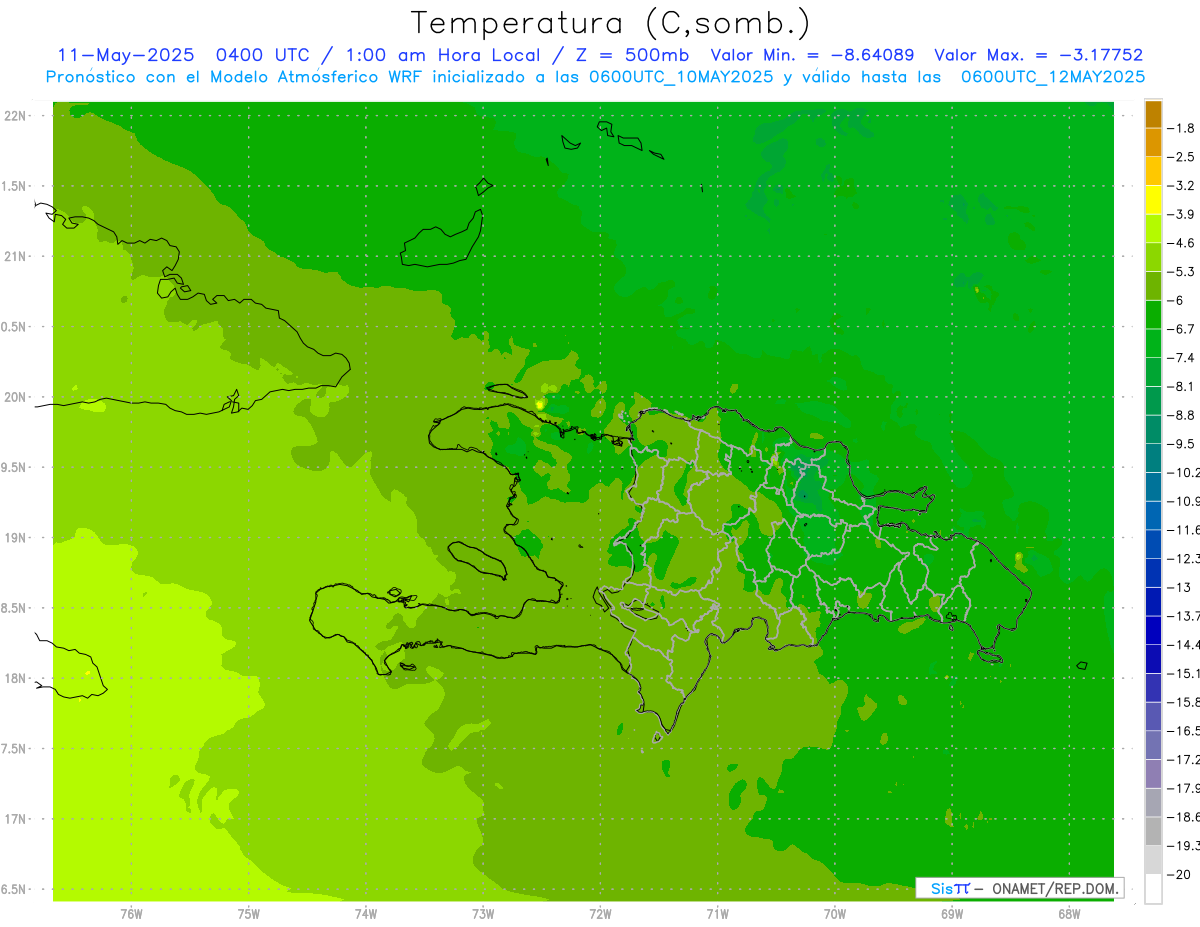Click the -4.6 colorbar label
The image size is (1200, 927).
(x=1181, y=243)
